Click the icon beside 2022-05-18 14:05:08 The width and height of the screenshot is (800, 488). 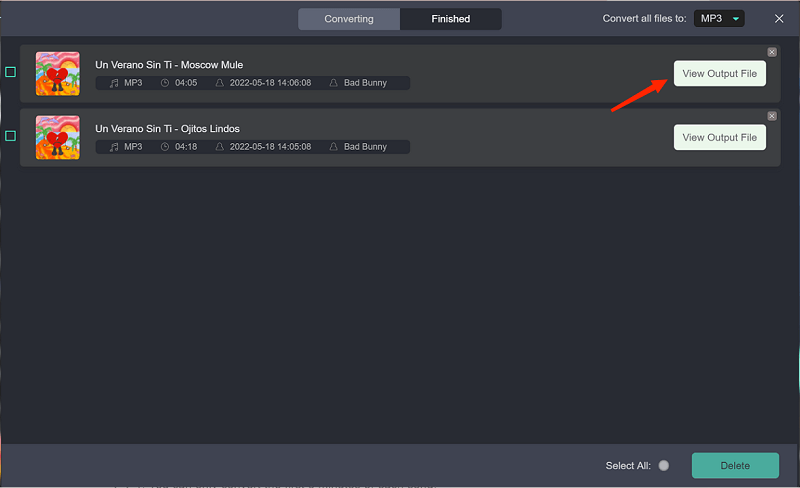pyautogui.click(x=219, y=147)
